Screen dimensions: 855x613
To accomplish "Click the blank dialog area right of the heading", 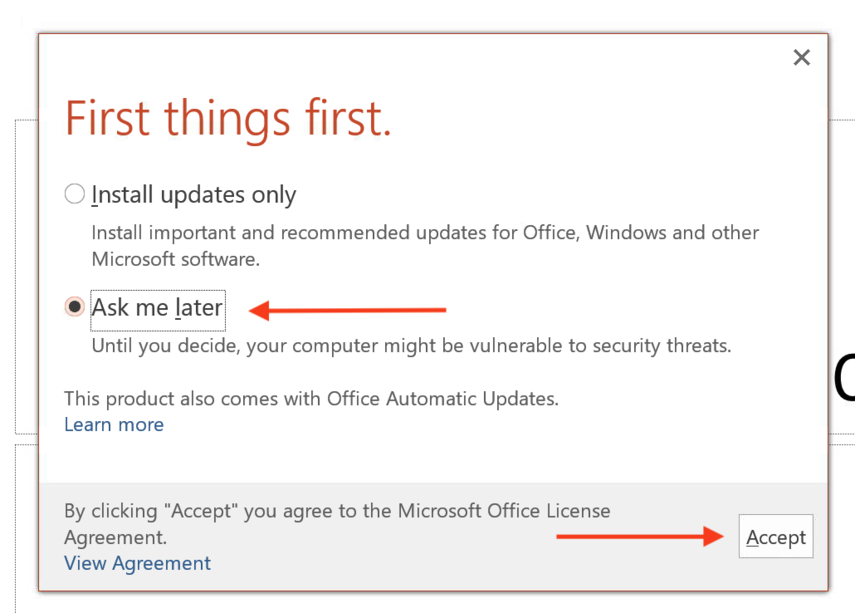I will point(600,120).
